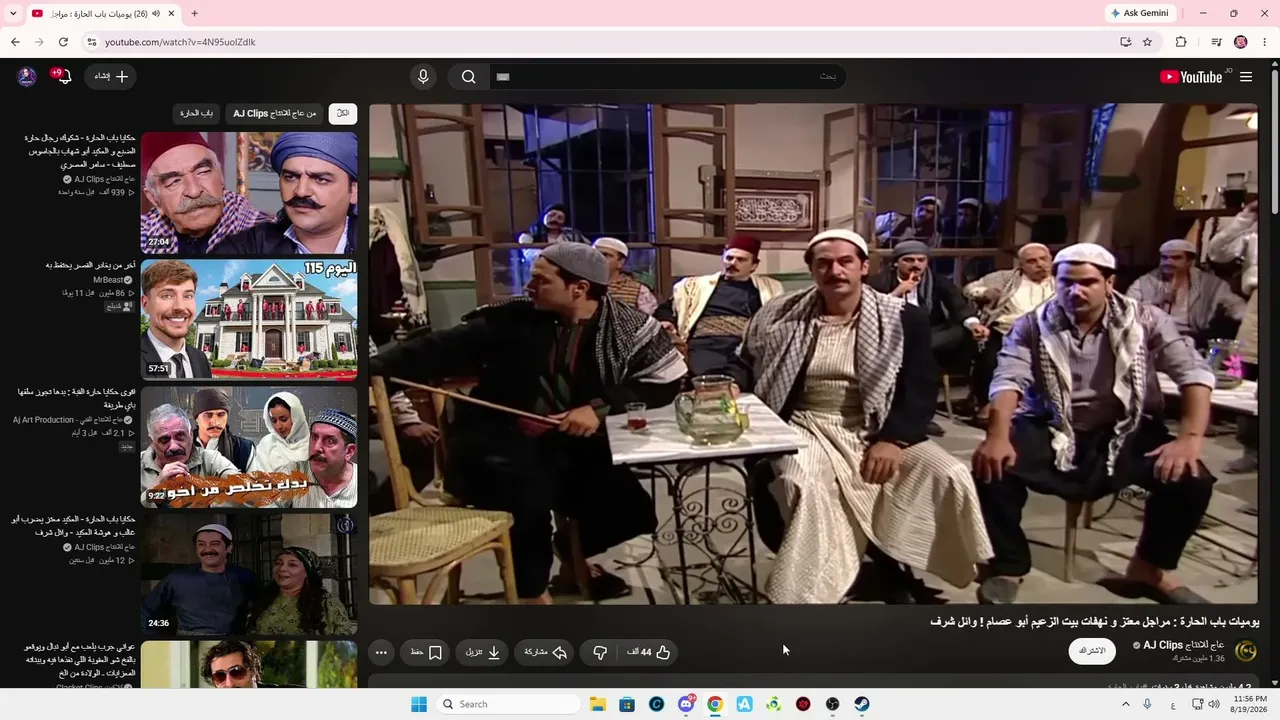1280x720 pixels.
Task: Open the AJ Clips channel avatar
Action: 1246,651
